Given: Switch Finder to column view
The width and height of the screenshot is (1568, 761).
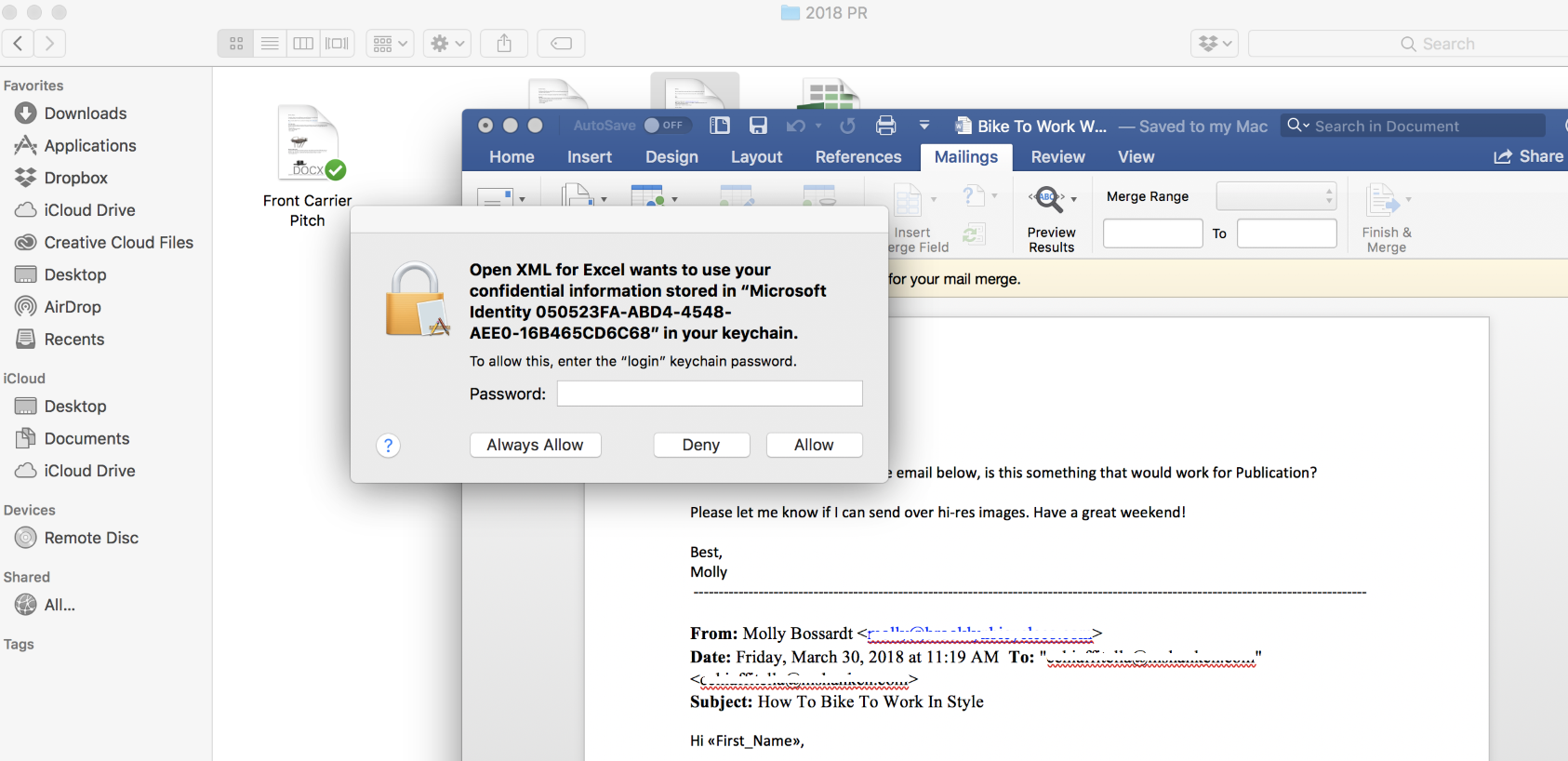Looking at the screenshot, I should tap(303, 43).
